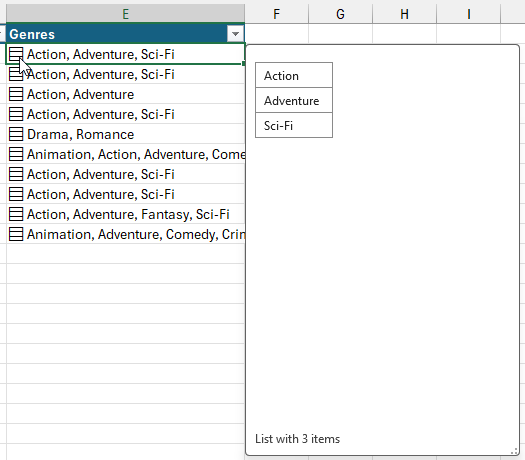Viewport: 525px width, 460px height.
Task: Click the Adventure item in list card
Action: tap(294, 100)
